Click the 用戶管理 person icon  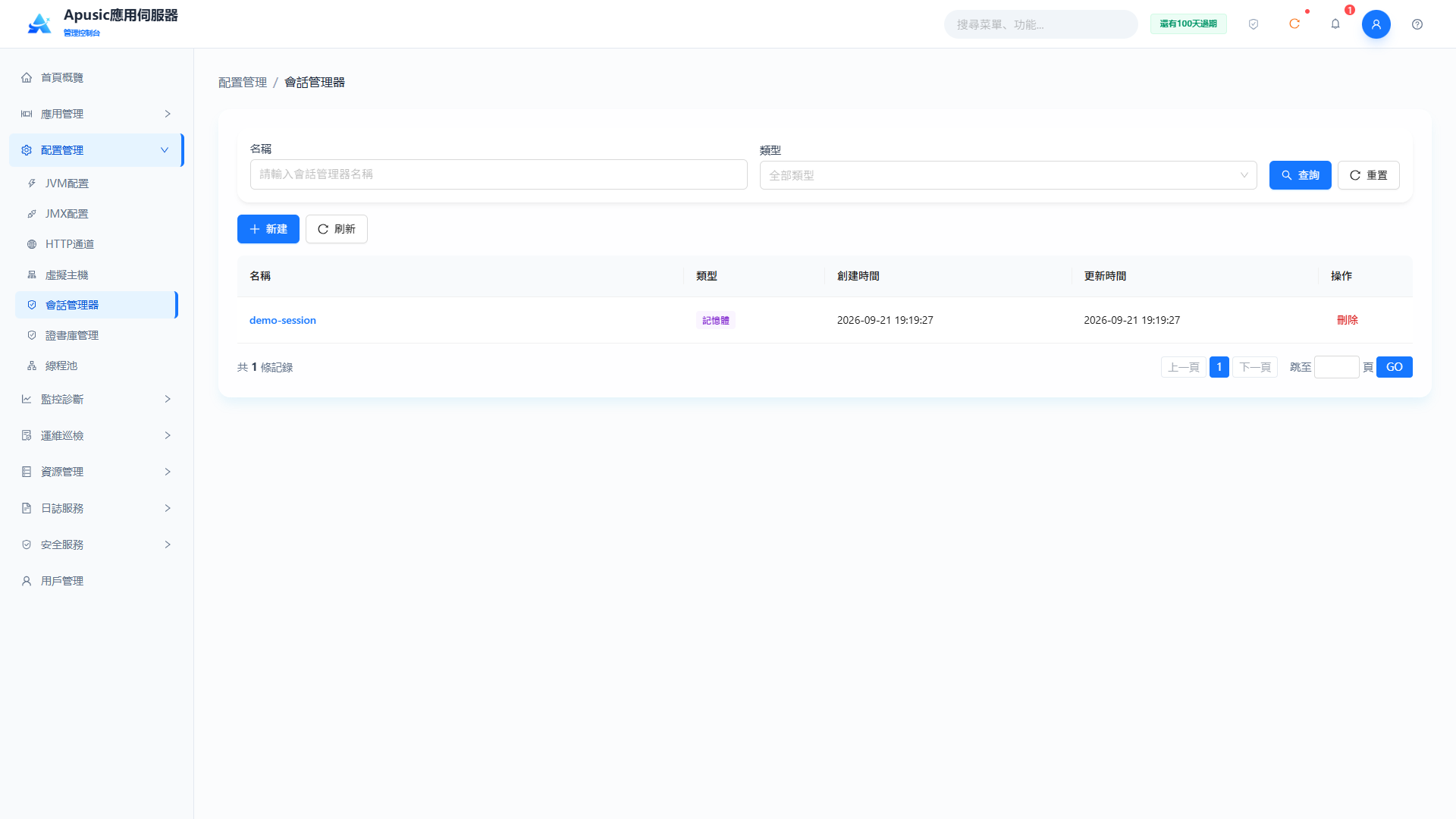27,581
